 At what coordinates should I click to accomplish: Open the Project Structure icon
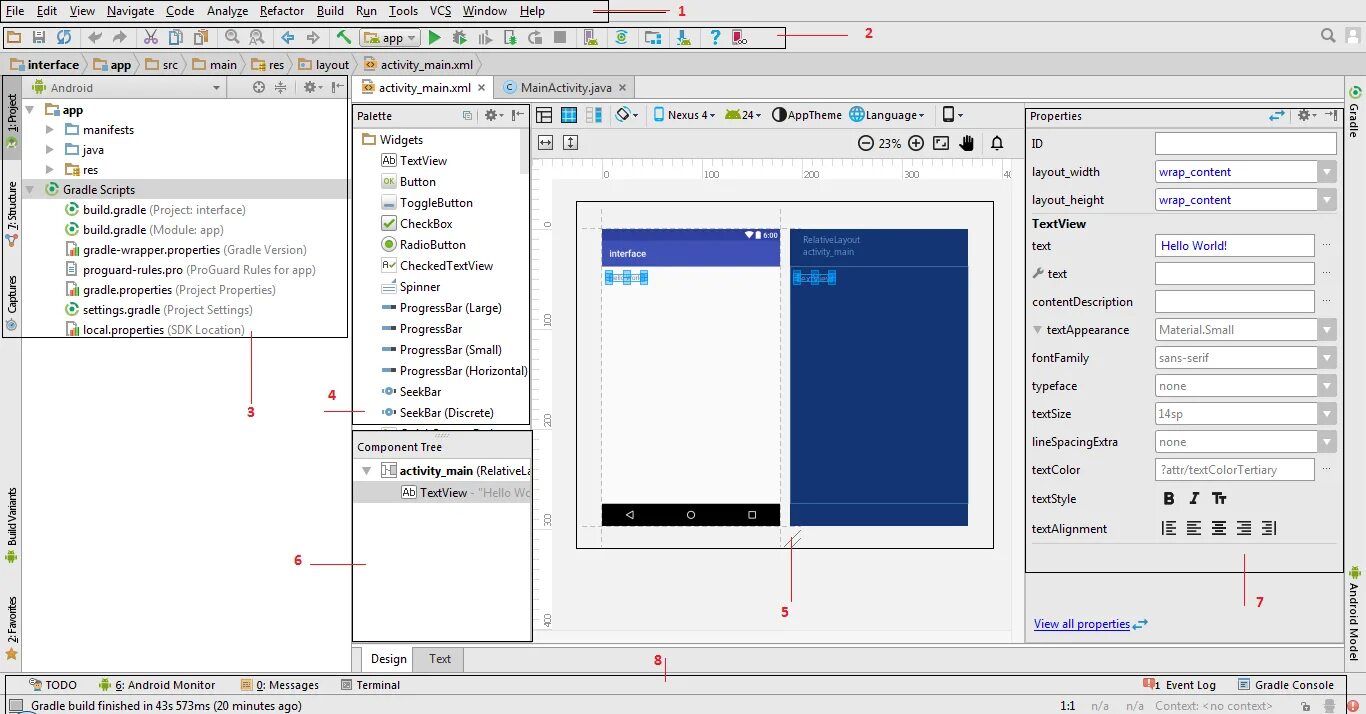pyautogui.click(x=652, y=38)
